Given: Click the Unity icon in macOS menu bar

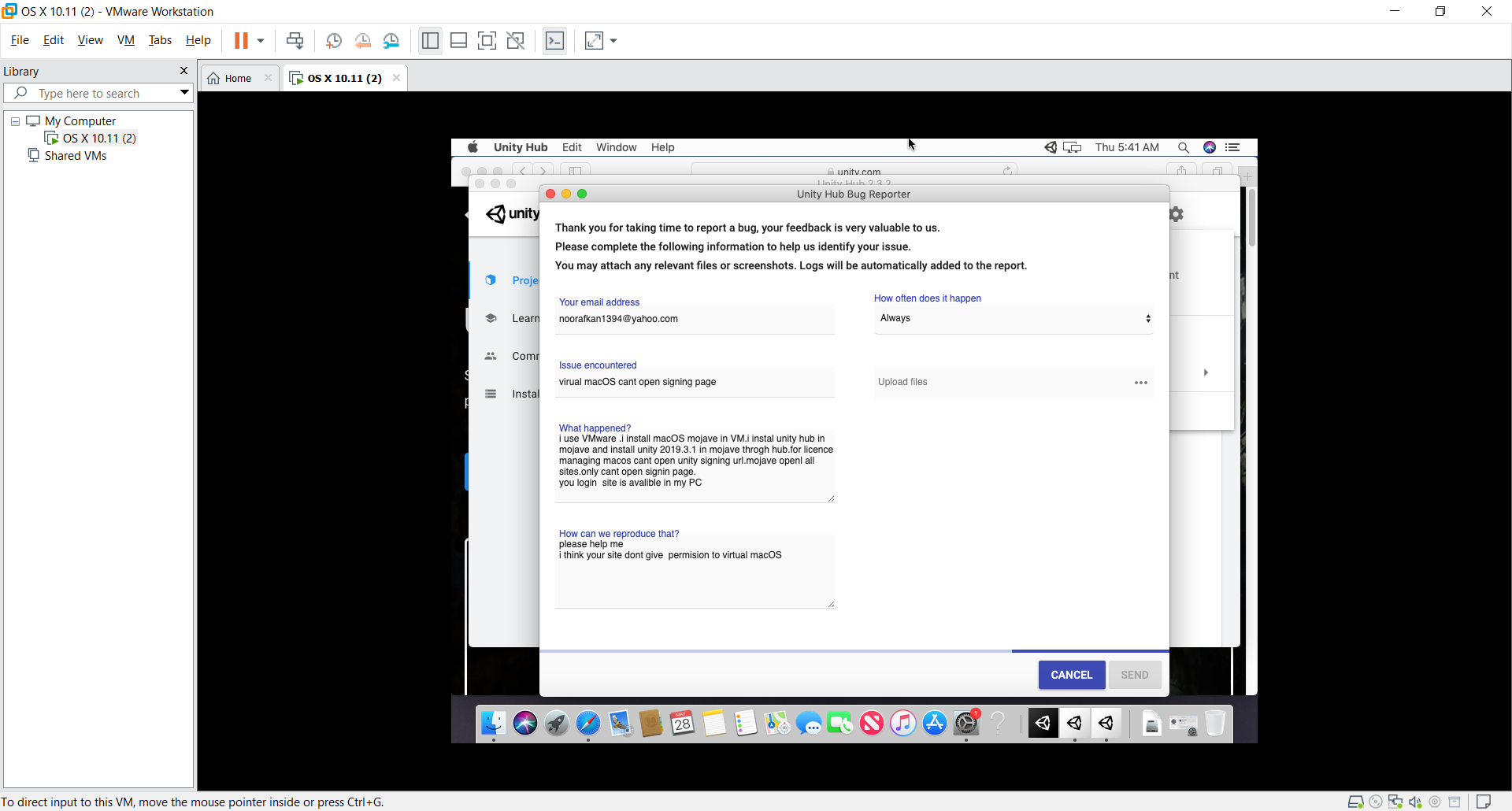Looking at the screenshot, I should (1051, 147).
